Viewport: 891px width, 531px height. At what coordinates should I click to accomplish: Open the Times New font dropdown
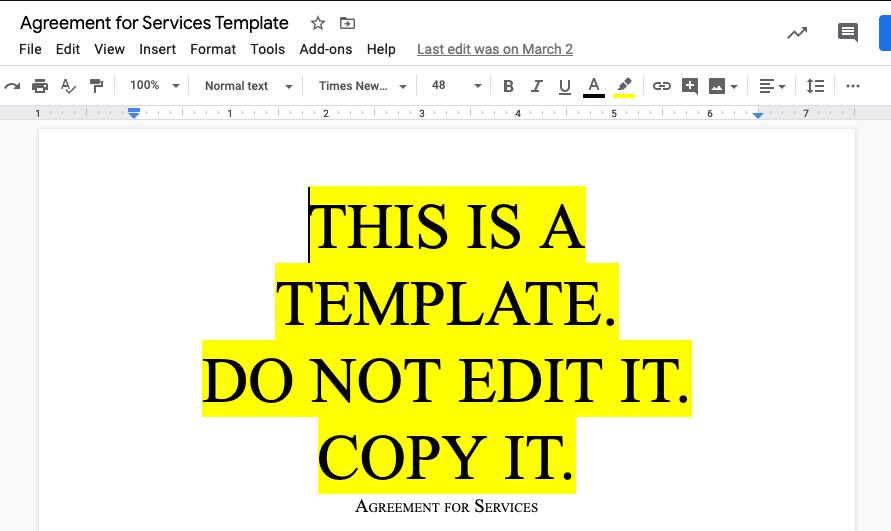tap(362, 86)
